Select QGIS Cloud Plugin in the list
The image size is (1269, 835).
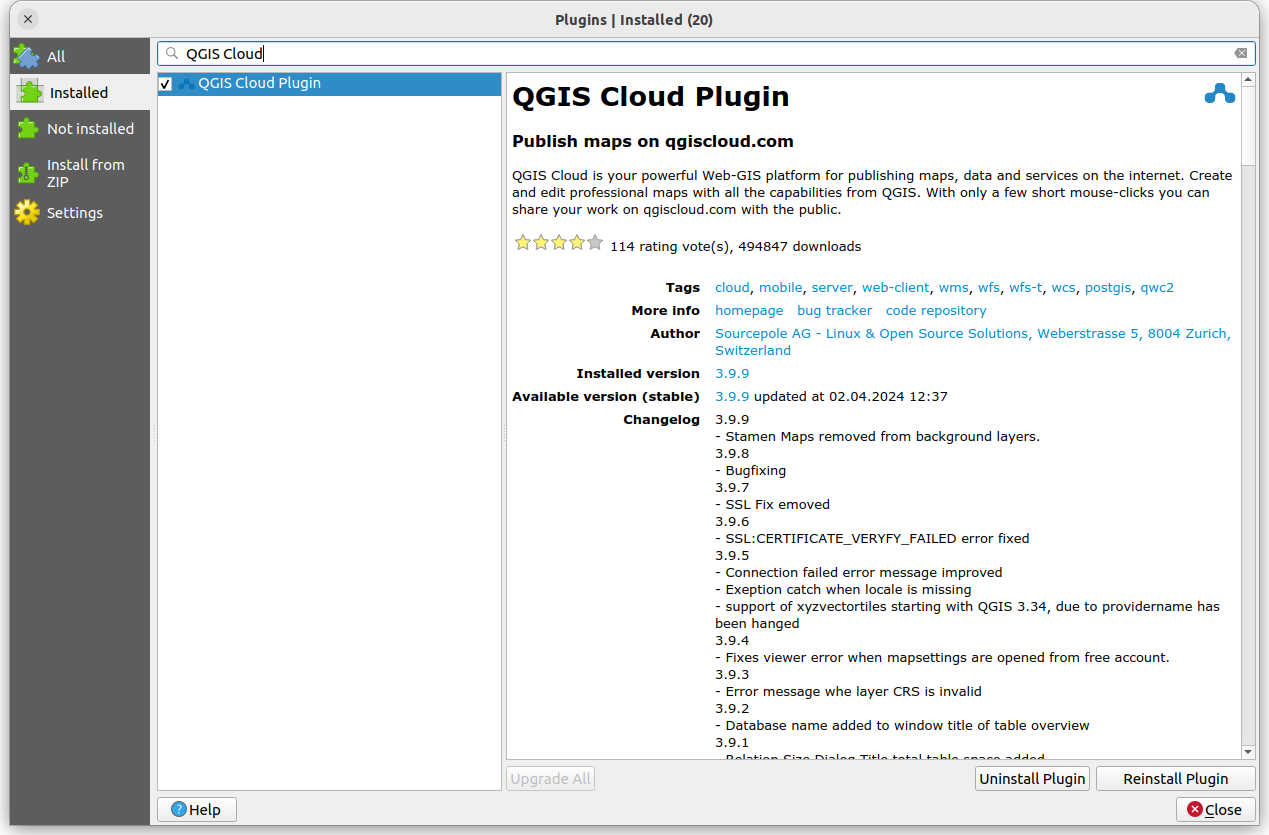coord(259,84)
